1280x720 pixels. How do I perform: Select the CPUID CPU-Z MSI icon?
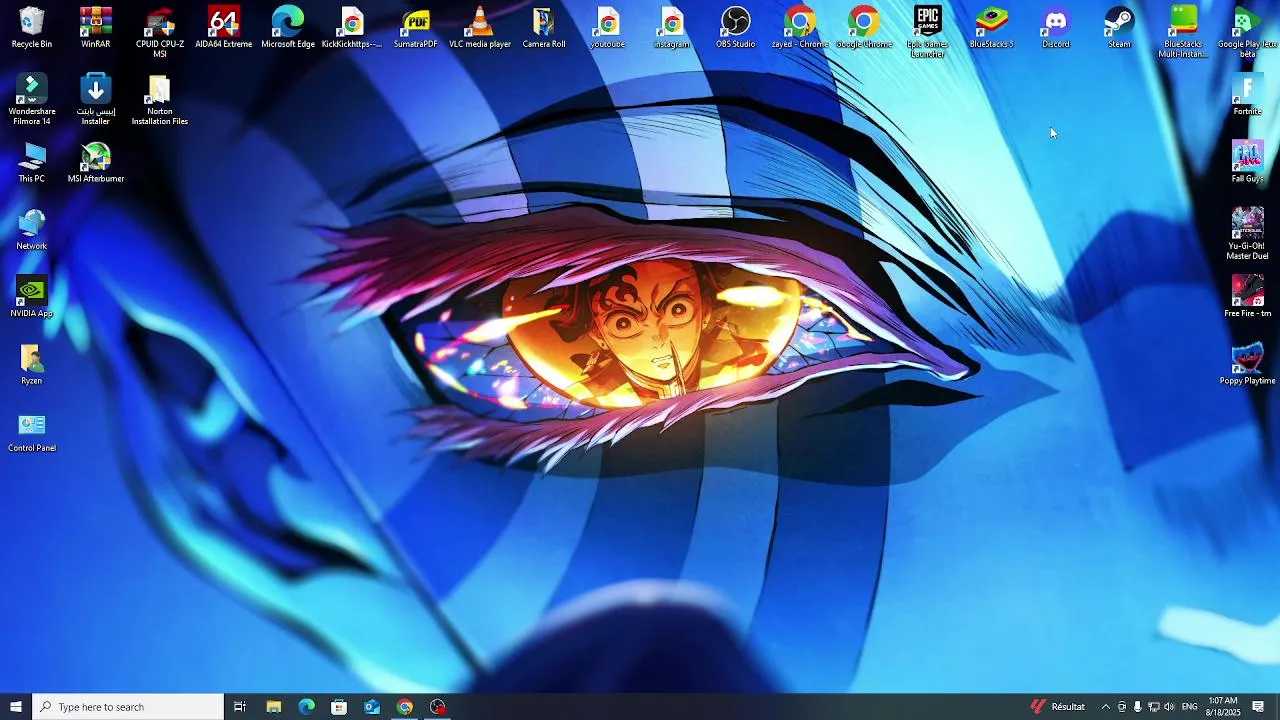(160, 32)
